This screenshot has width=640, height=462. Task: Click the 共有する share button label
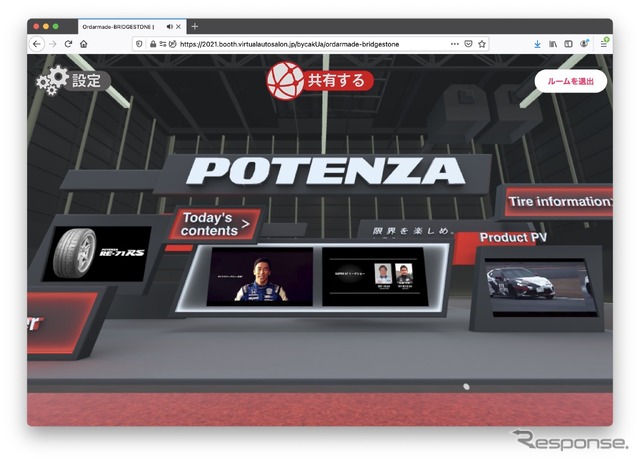click(336, 80)
